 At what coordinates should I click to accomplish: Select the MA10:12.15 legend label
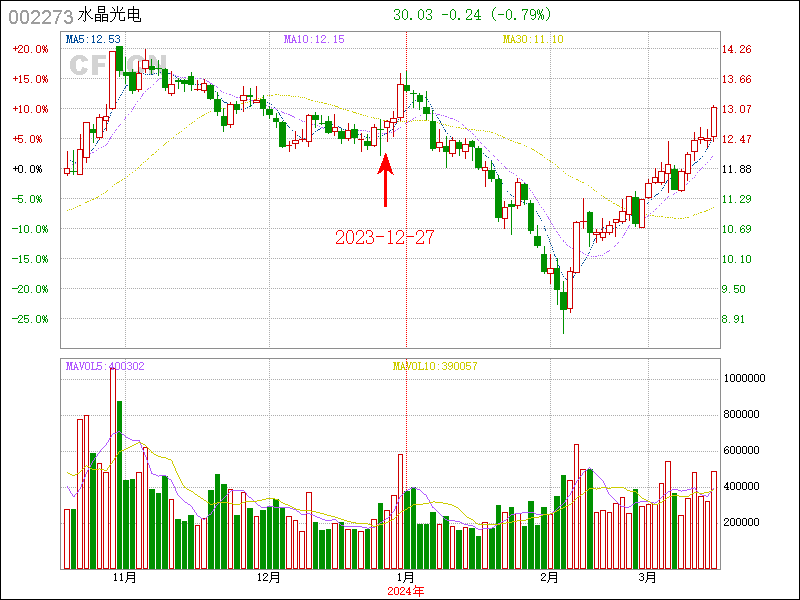point(314,39)
